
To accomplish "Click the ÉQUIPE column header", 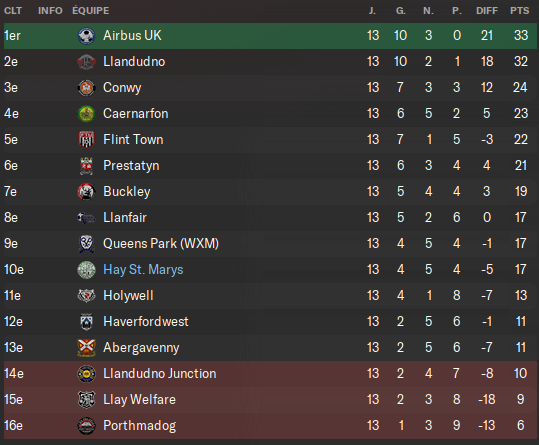I will pos(91,11).
